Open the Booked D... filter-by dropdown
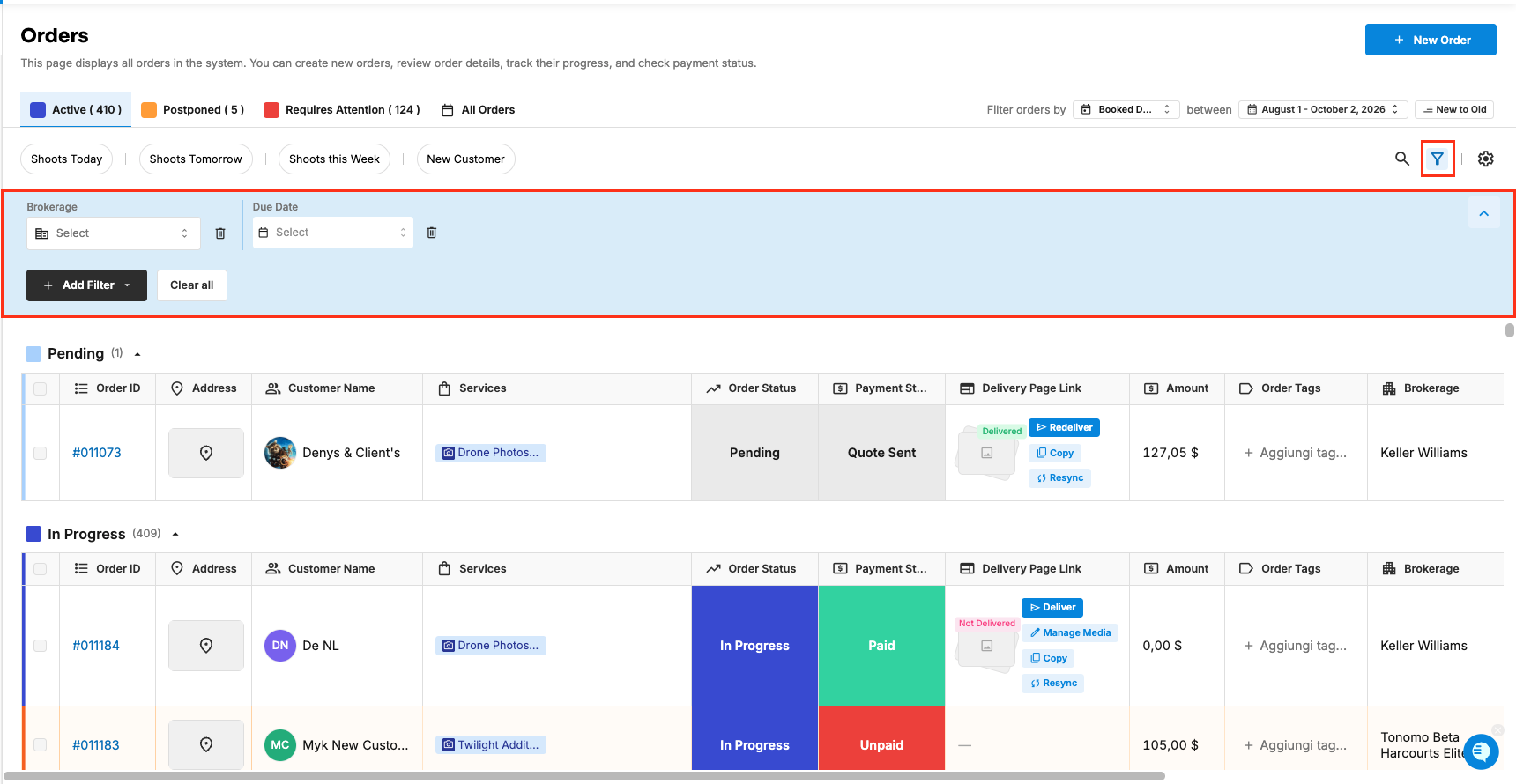The width and height of the screenshot is (1516, 784). point(1126,109)
